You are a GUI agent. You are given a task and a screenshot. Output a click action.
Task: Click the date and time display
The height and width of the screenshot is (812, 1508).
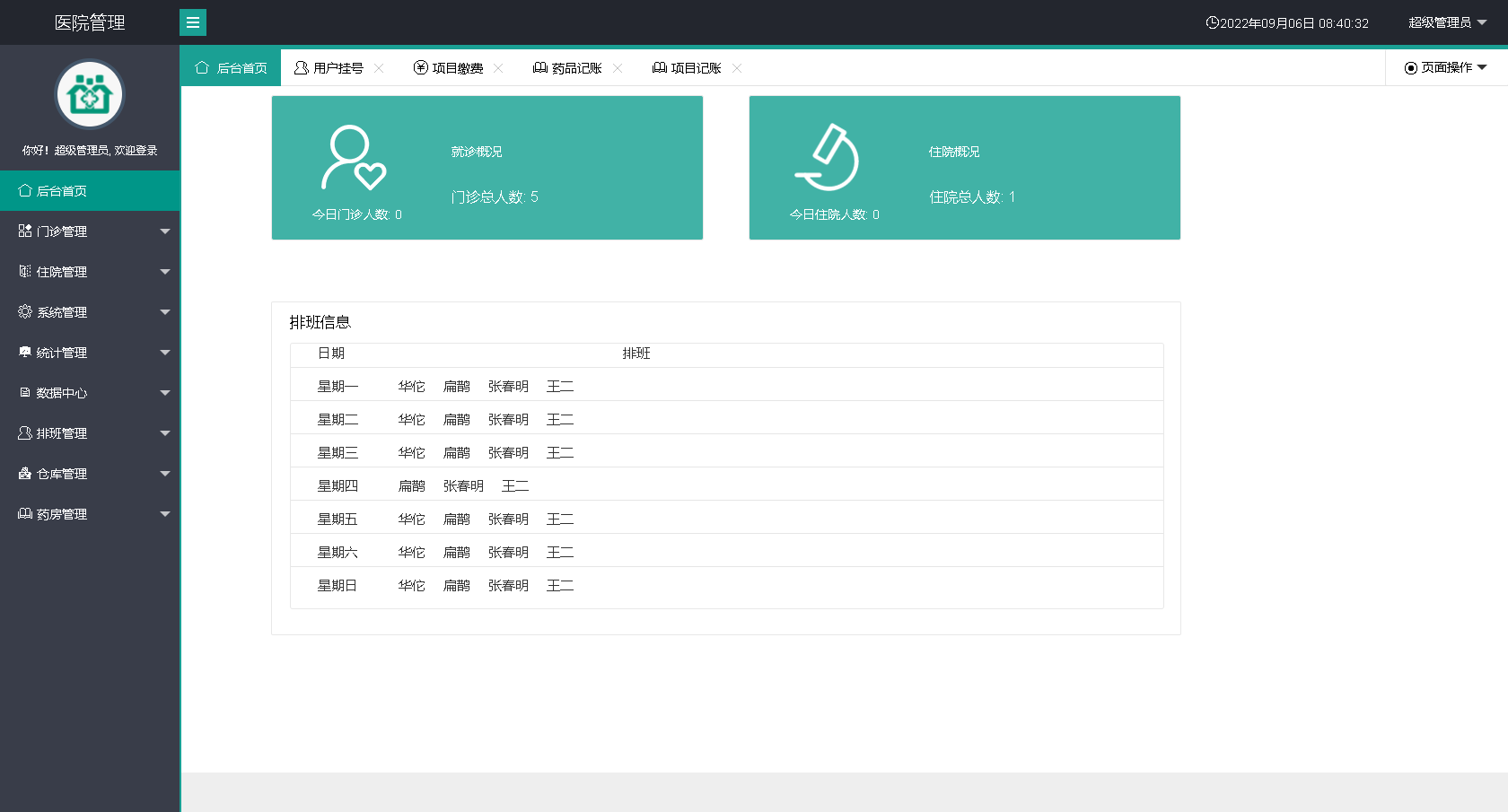tap(1294, 23)
